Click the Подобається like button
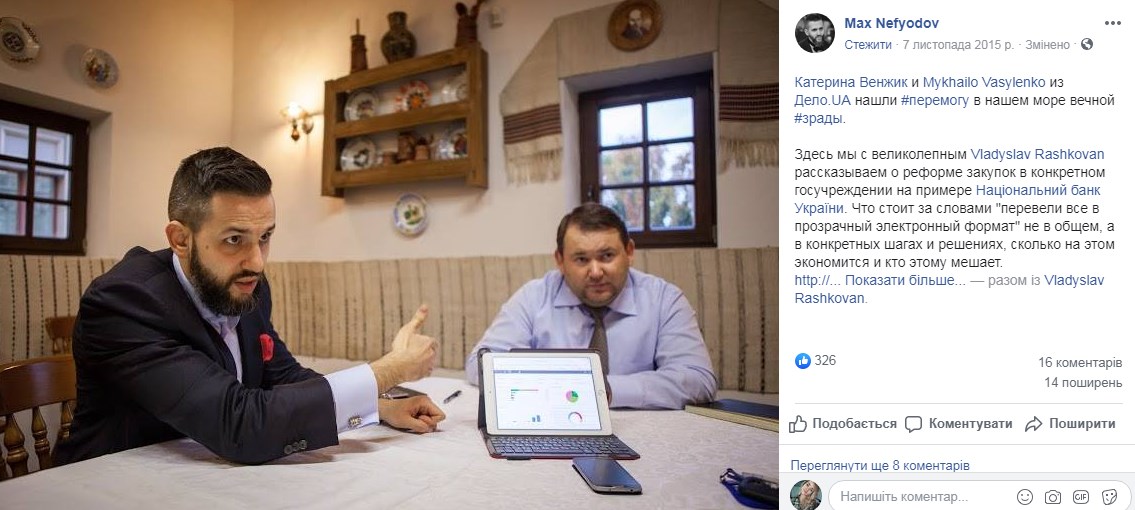This screenshot has height=510, width=1135. pos(843,424)
